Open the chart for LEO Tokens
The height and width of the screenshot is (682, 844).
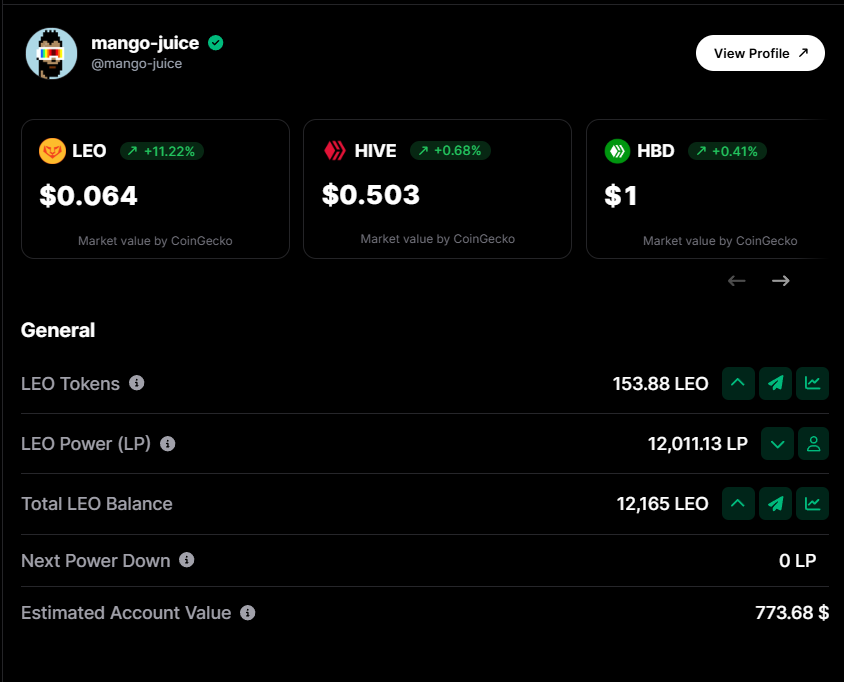(x=812, y=383)
